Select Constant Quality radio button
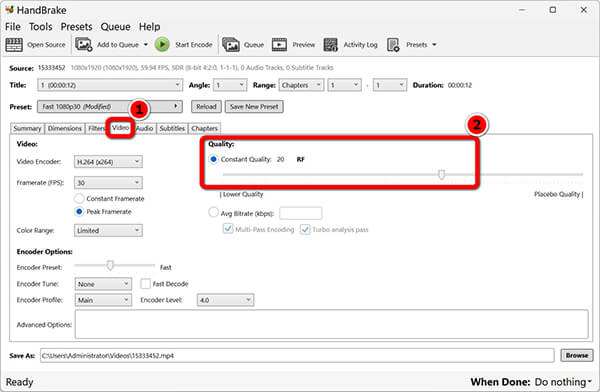600x392 pixels. coord(214,159)
